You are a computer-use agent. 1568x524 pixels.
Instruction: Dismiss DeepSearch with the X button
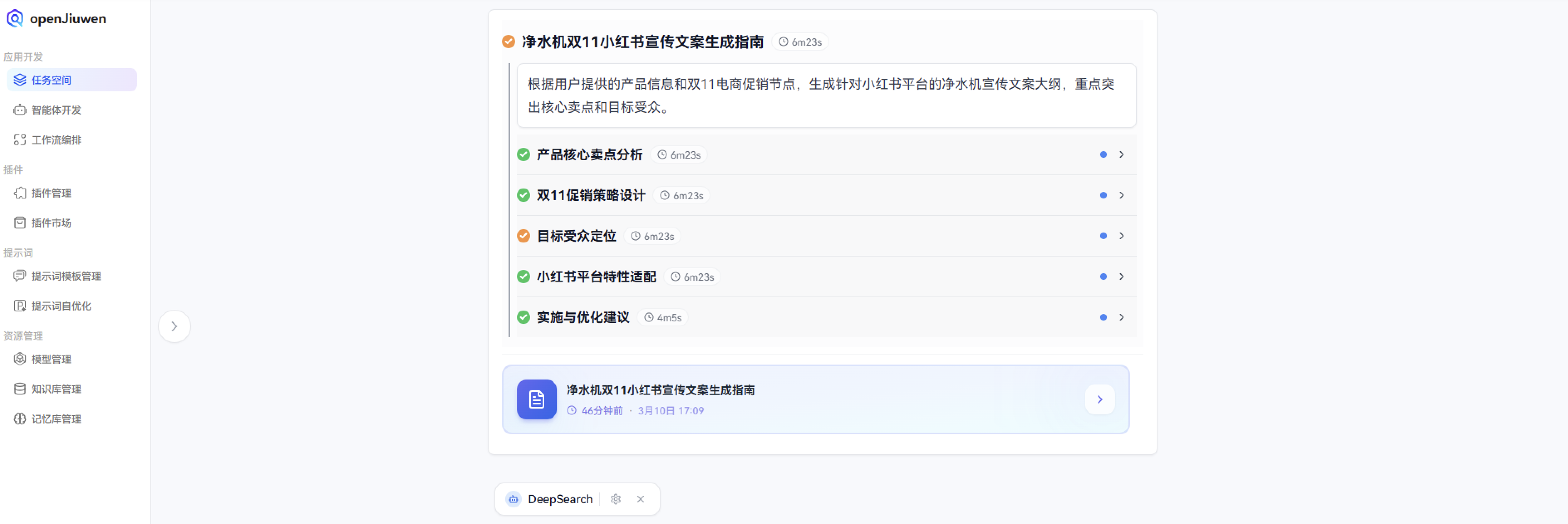[640, 498]
